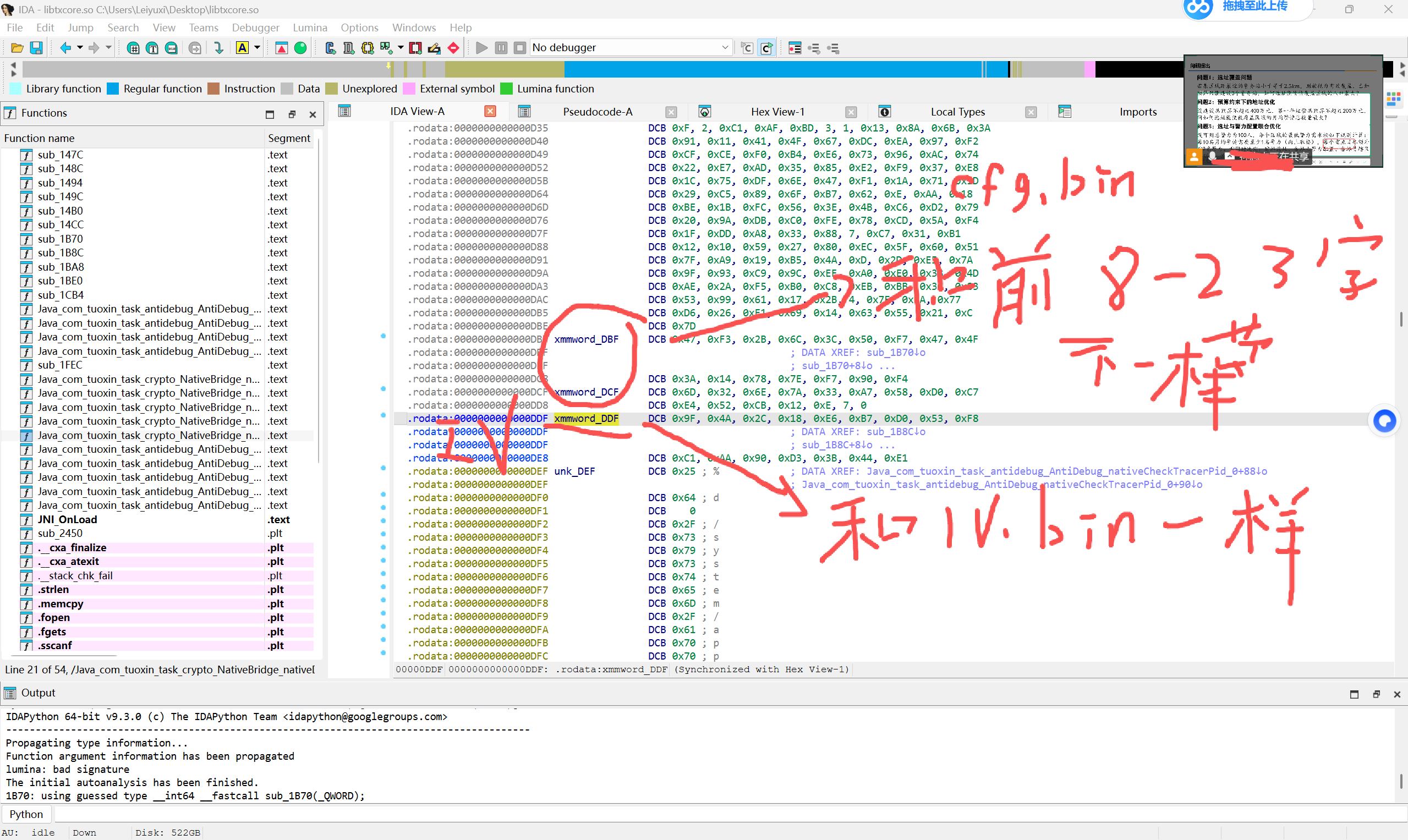Float the Functions panel with restore icon

coord(292,114)
